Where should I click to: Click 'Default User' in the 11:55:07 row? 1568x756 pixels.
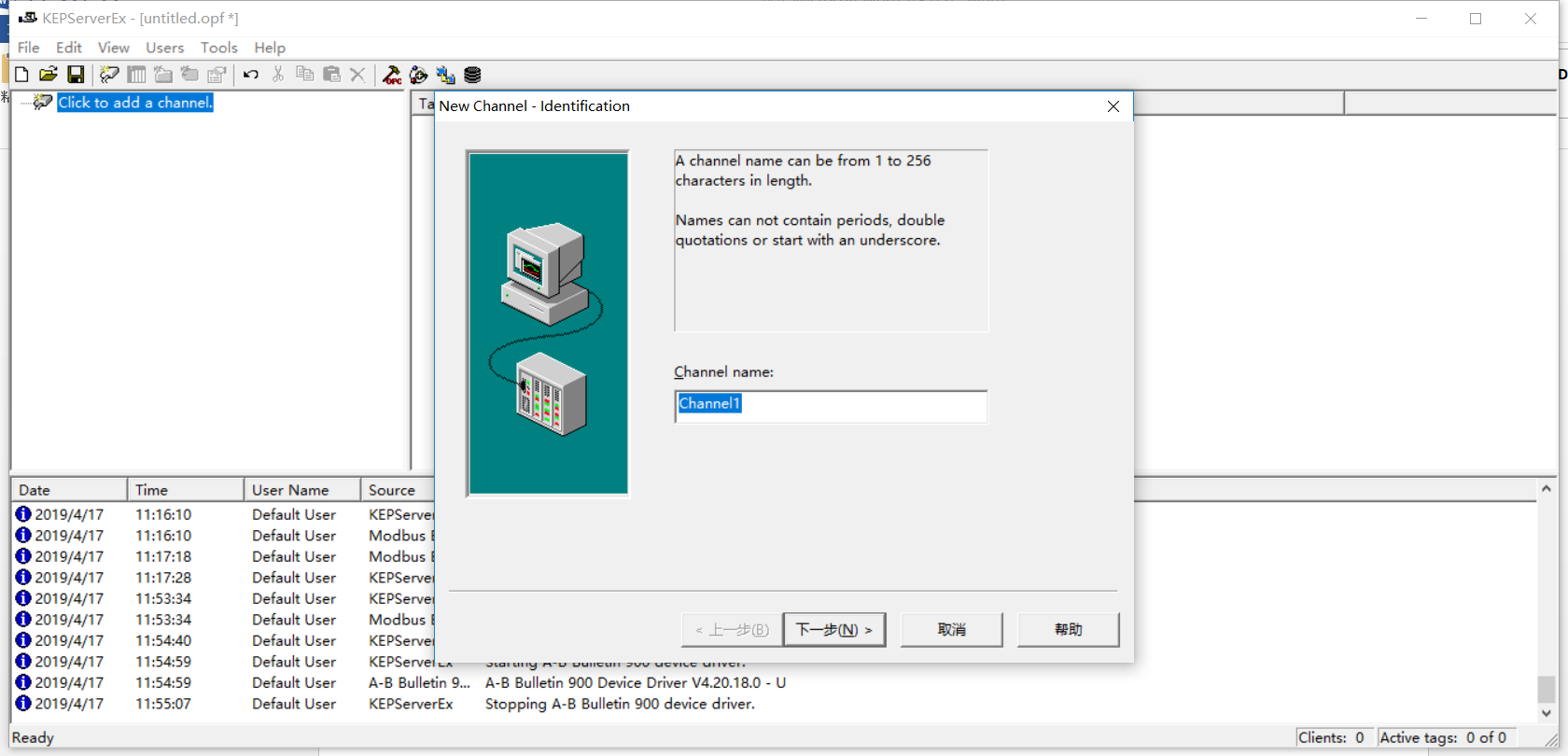tap(294, 704)
